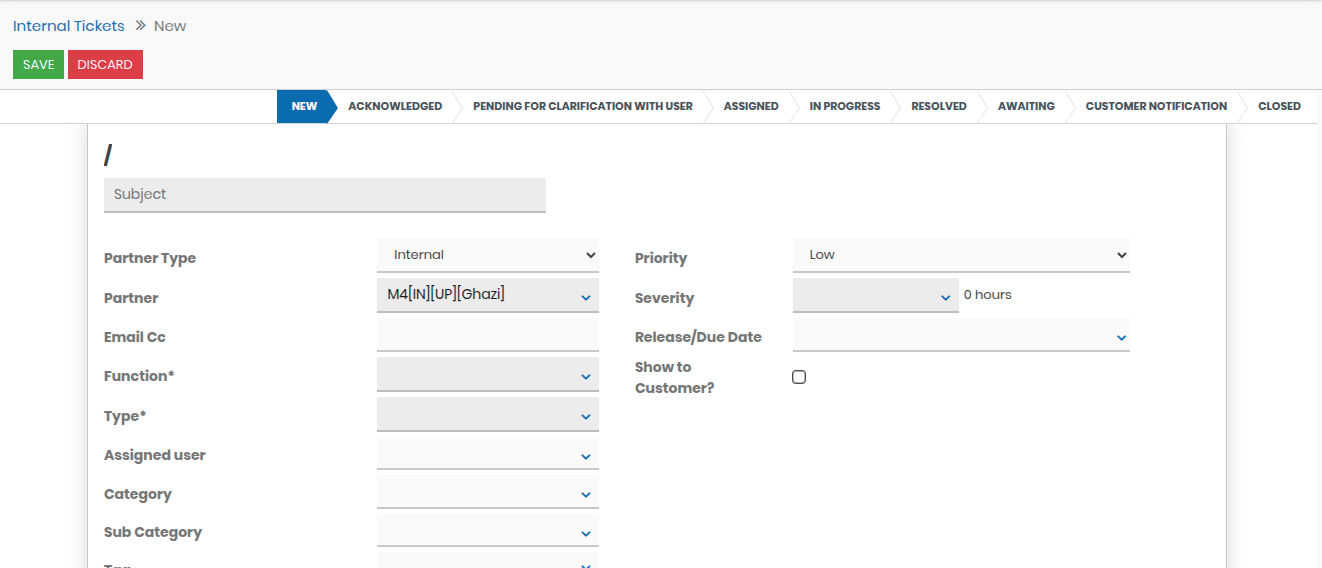Open the Severity dropdown

pos(875,296)
